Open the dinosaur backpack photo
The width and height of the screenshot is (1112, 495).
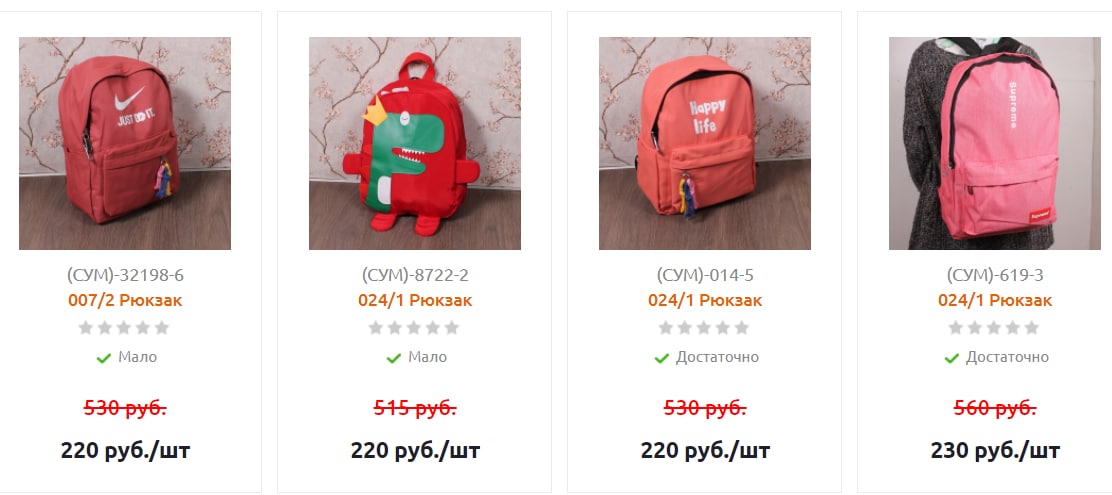[415, 143]
